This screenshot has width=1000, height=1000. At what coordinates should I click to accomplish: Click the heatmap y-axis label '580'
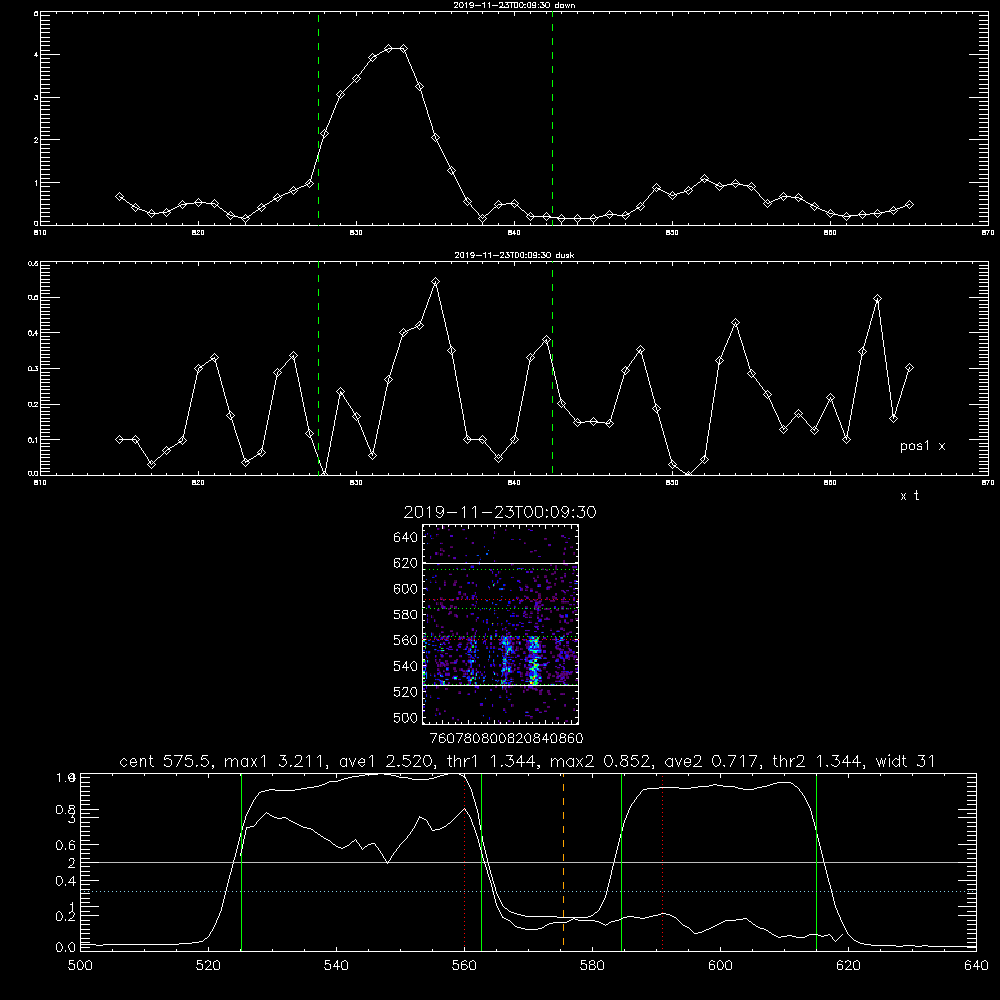coord(405,615)
